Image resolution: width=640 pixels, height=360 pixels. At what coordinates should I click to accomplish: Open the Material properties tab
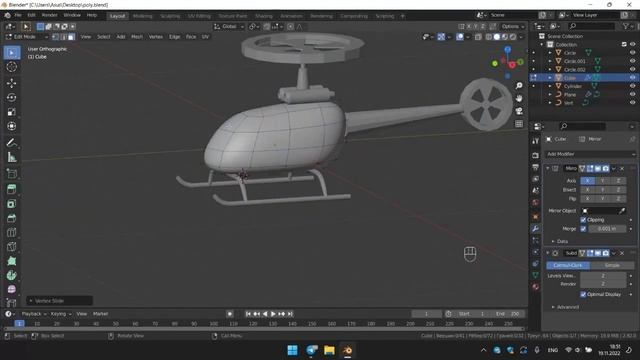click(536, 287)
